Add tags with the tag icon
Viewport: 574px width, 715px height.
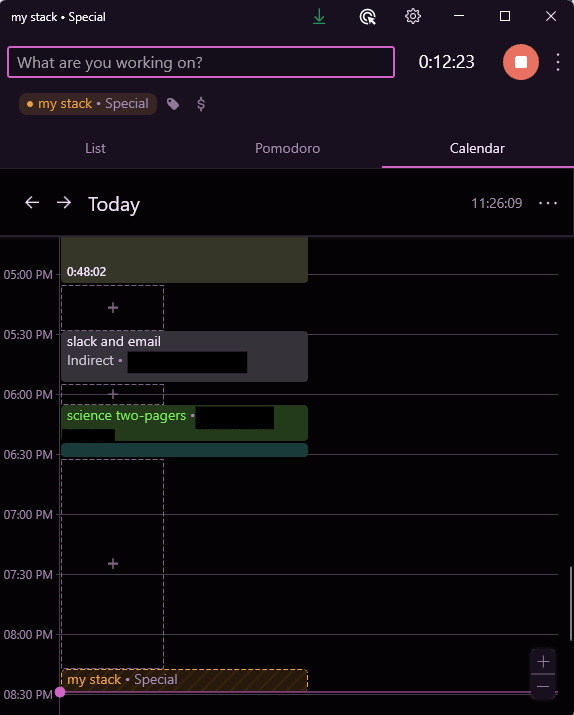(173, 104)
